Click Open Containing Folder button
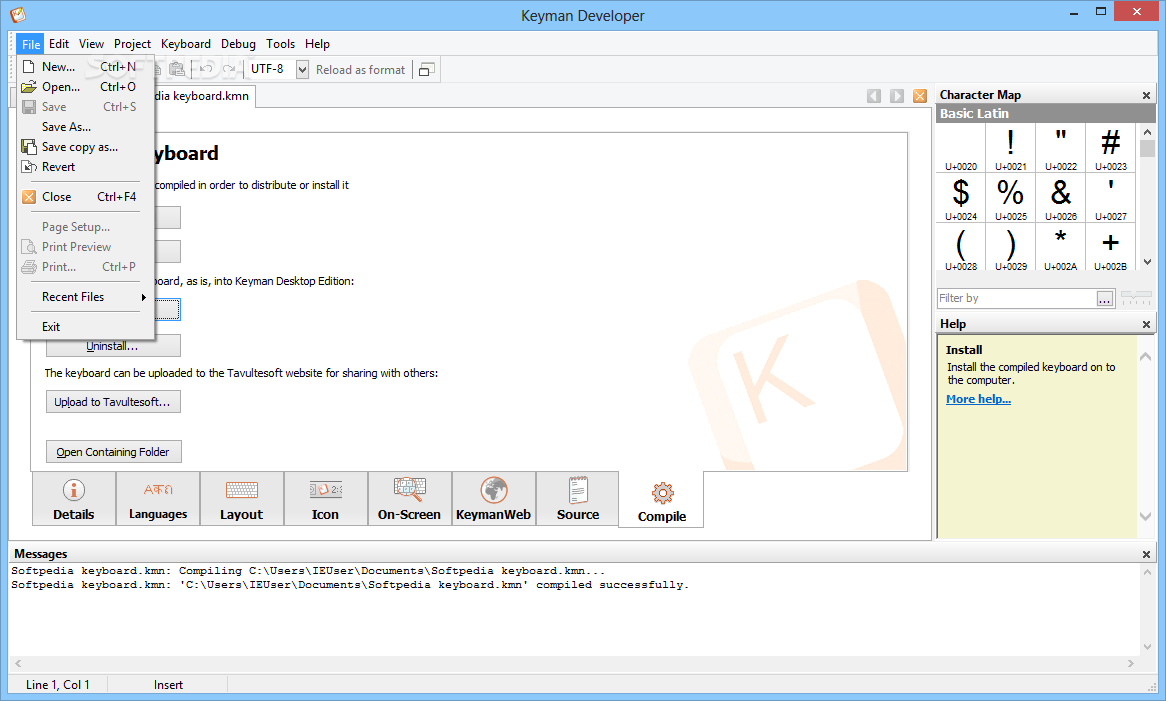The image size is (1166, 701). point(114,452)
